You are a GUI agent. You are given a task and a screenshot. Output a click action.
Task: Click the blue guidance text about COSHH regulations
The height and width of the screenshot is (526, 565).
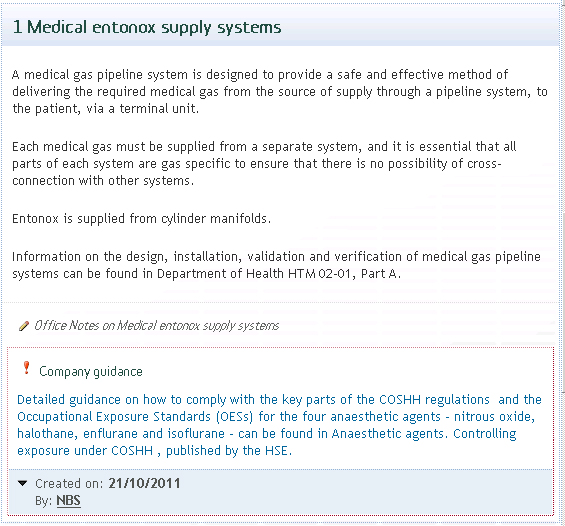[x=279, y=425]
